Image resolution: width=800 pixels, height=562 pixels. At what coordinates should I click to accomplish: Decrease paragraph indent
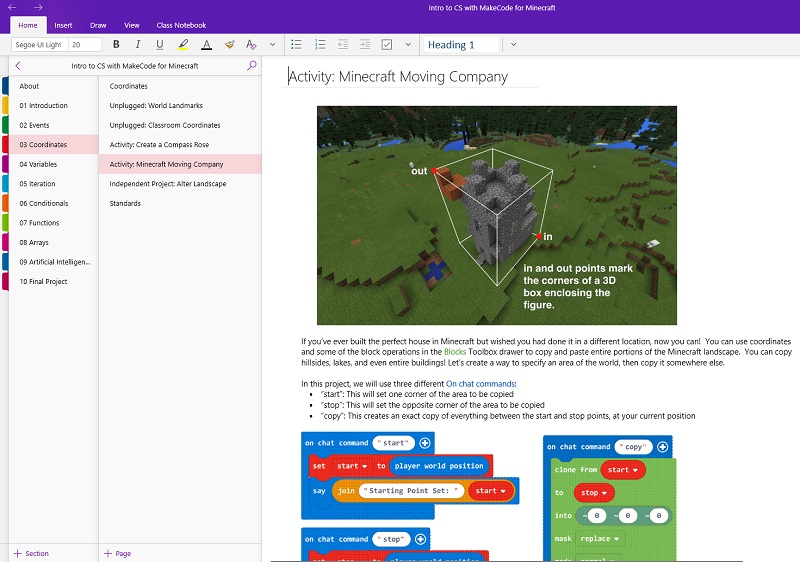(343, 45)
